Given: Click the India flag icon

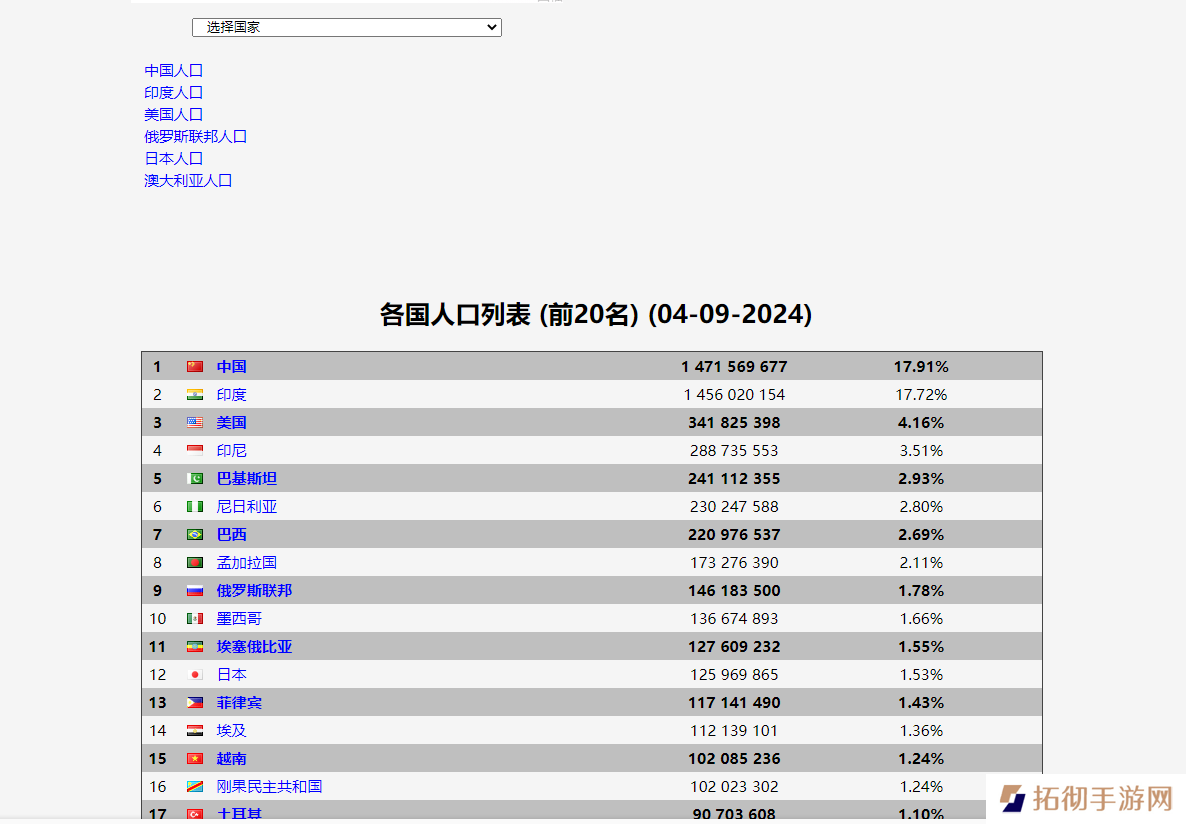Looking at the screenshot, I should coord(195,395).
